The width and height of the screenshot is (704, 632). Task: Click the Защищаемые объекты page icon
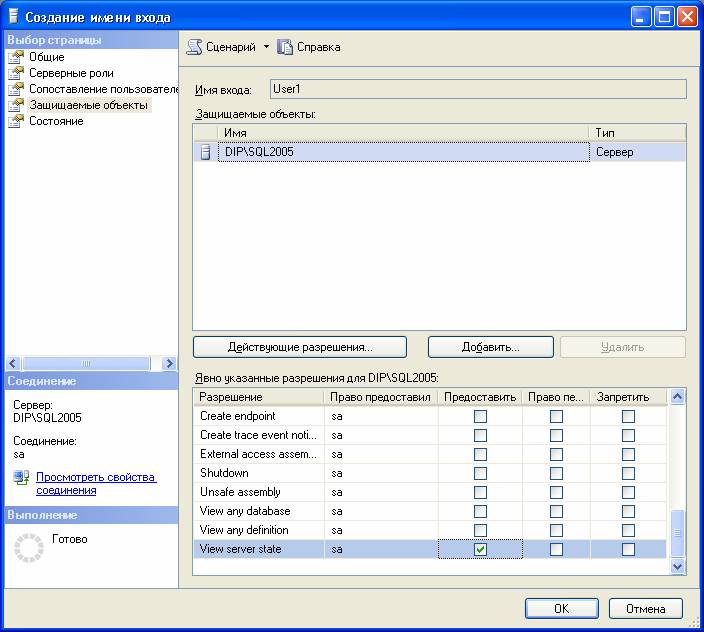(15, 105)
